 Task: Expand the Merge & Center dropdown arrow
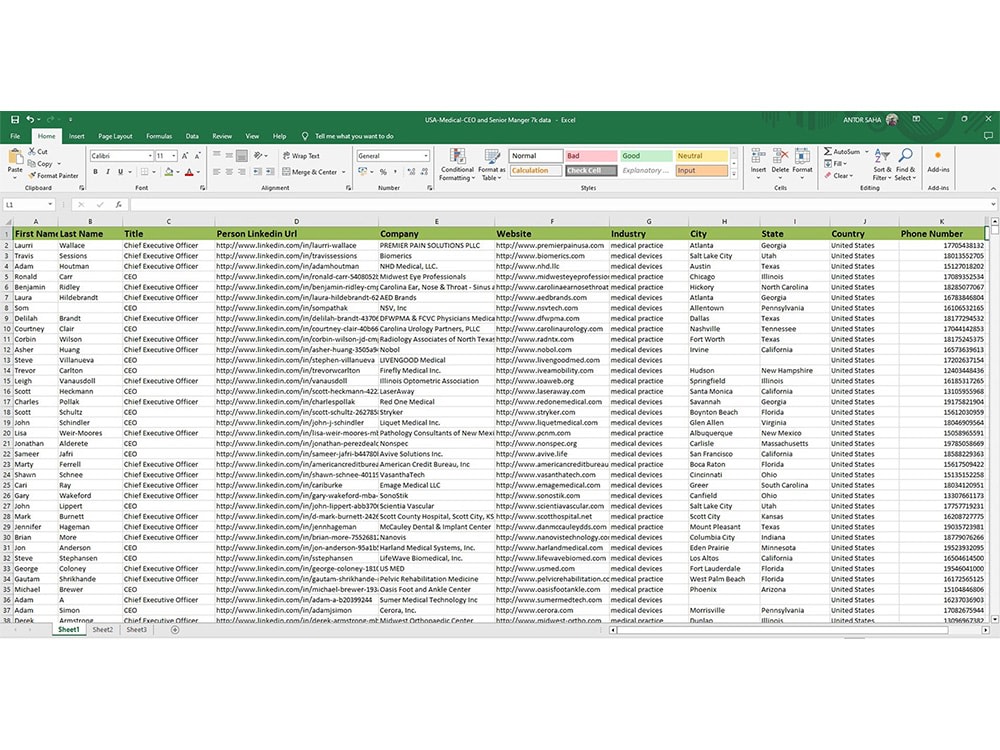pyautogui.click(x=343, y=172)
